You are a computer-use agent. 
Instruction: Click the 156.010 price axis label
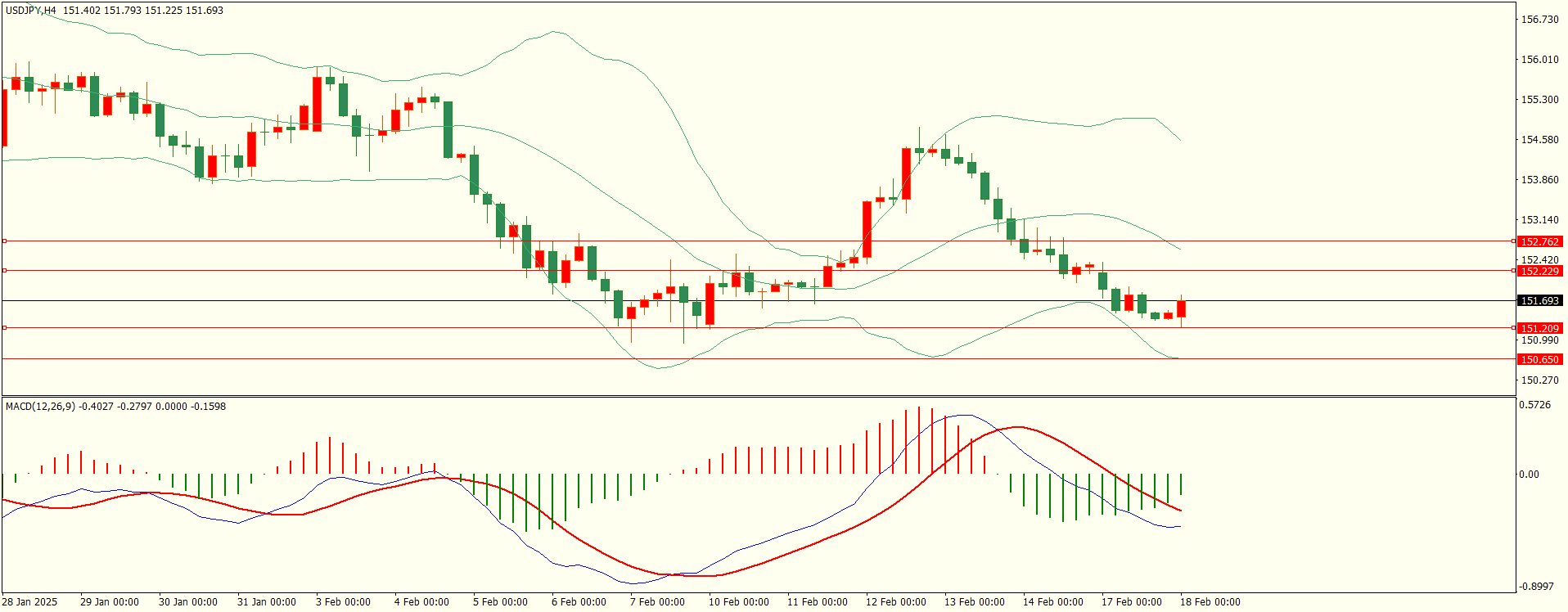click(1539, 60)
